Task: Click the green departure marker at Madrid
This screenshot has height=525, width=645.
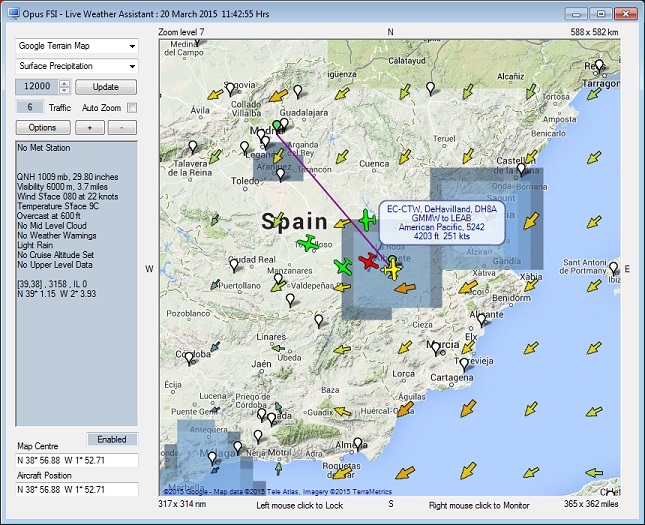Action: (277, 126)
